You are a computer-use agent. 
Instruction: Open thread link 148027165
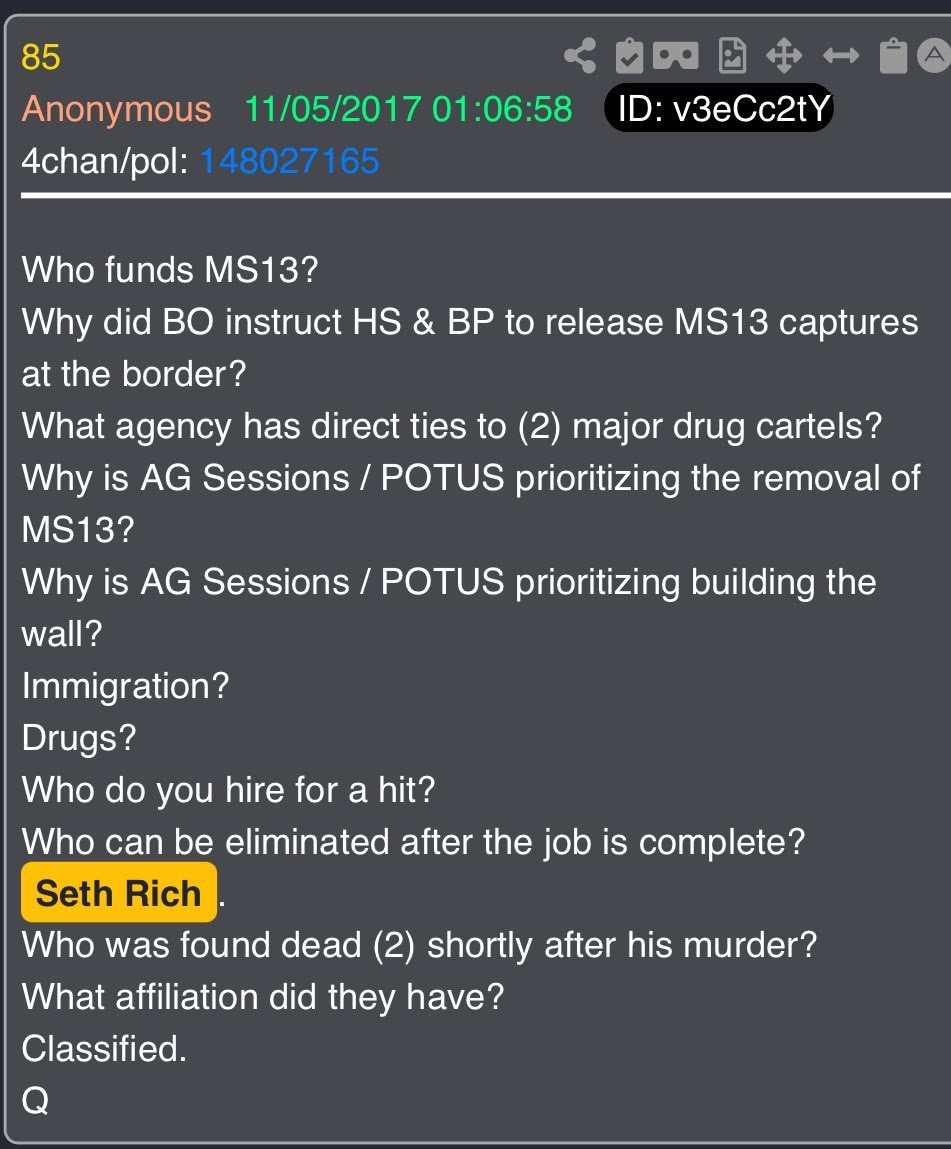click(289, 161)
